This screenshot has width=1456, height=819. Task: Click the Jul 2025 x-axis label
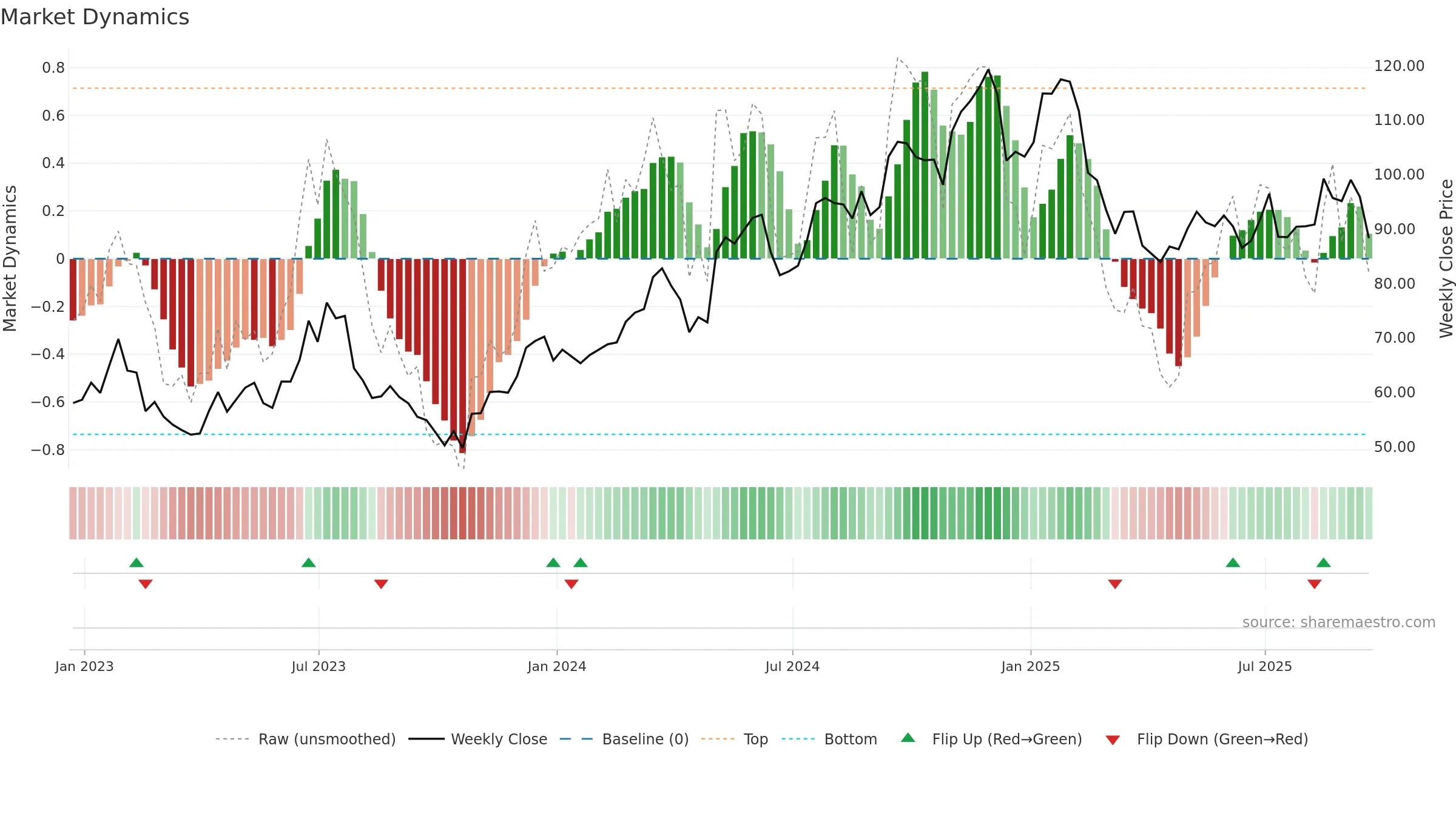tap(1265, 666)
